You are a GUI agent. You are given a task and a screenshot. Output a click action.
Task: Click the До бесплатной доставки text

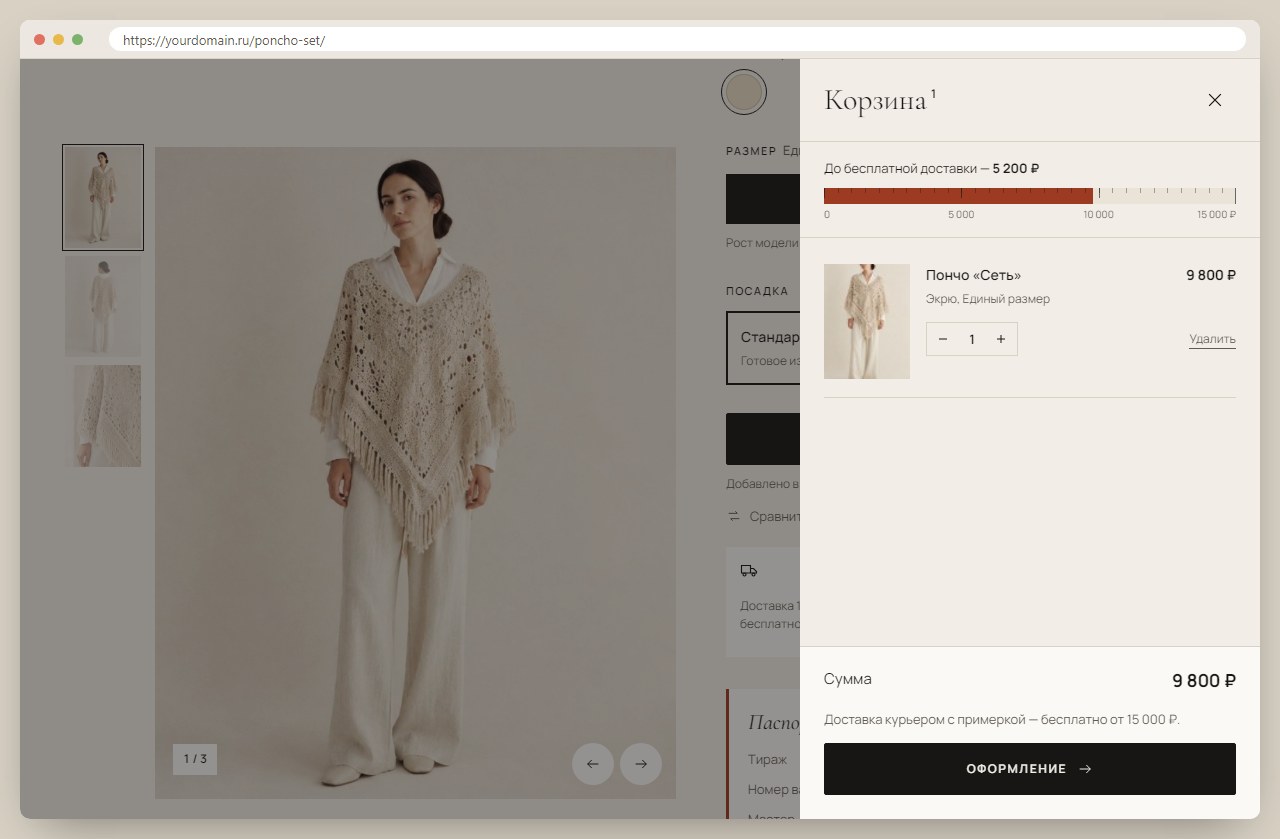(931, 168)
